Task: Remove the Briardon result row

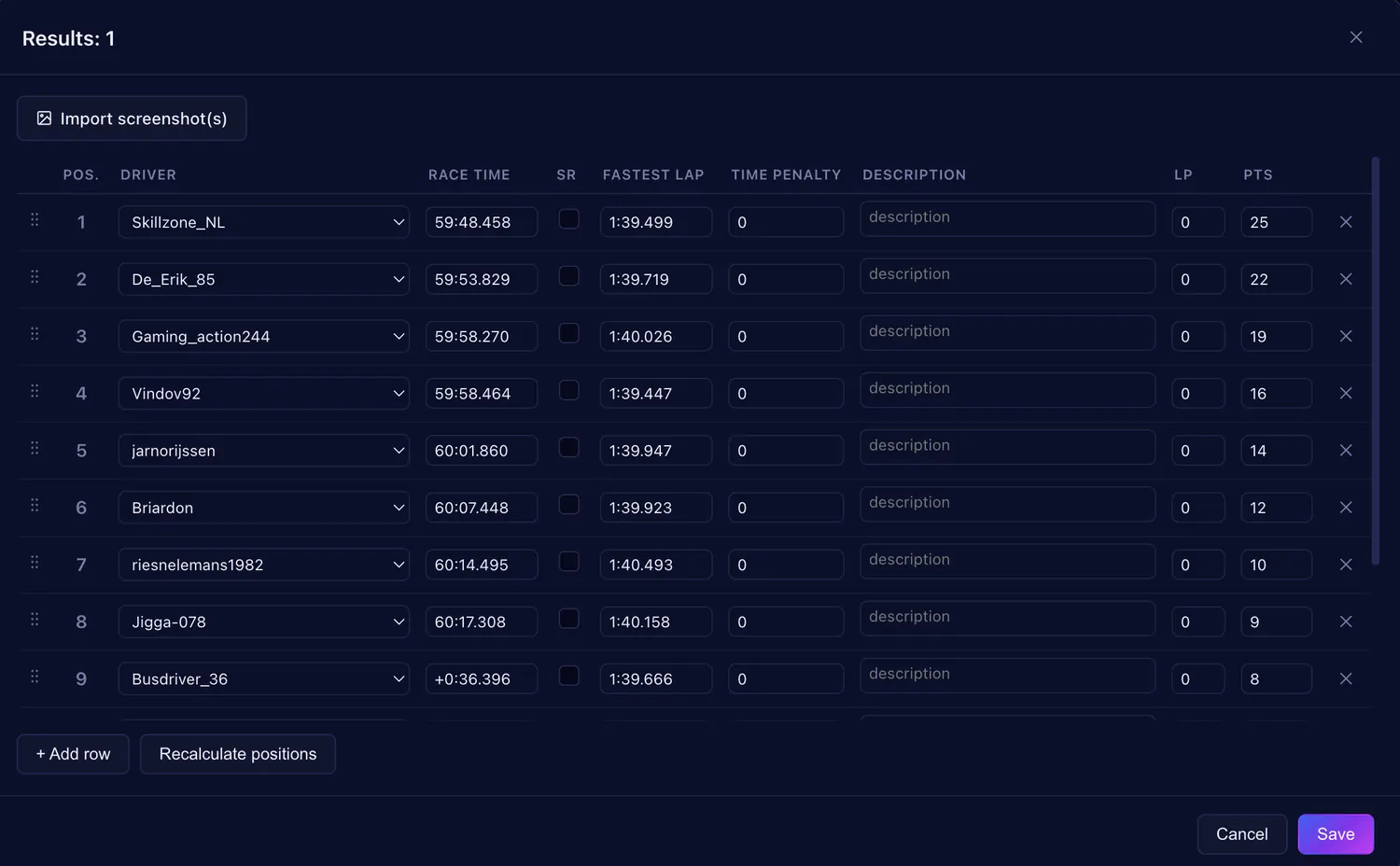Action: point(1346,508)
